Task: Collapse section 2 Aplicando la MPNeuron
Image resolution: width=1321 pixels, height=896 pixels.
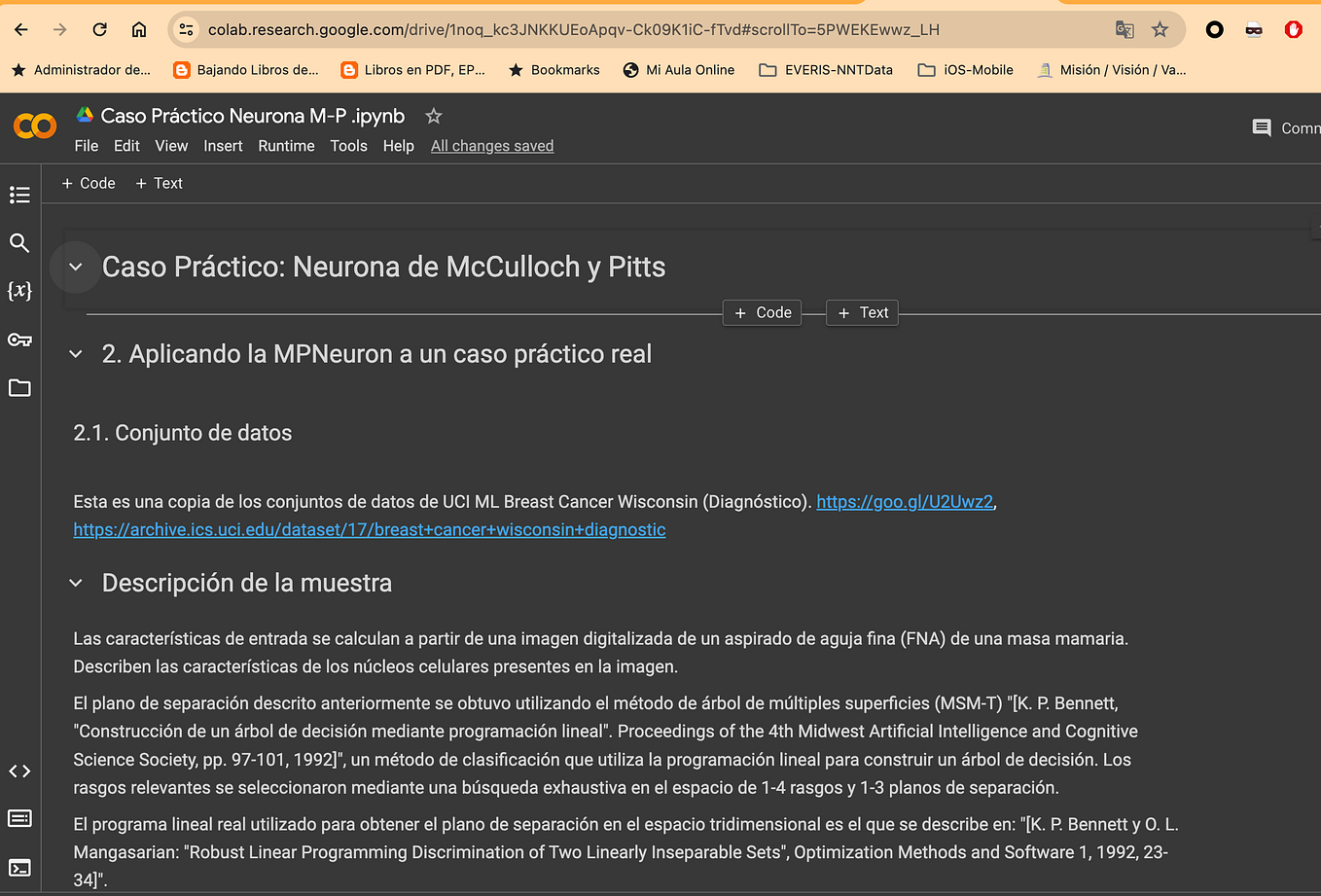Action: point(75,353)
